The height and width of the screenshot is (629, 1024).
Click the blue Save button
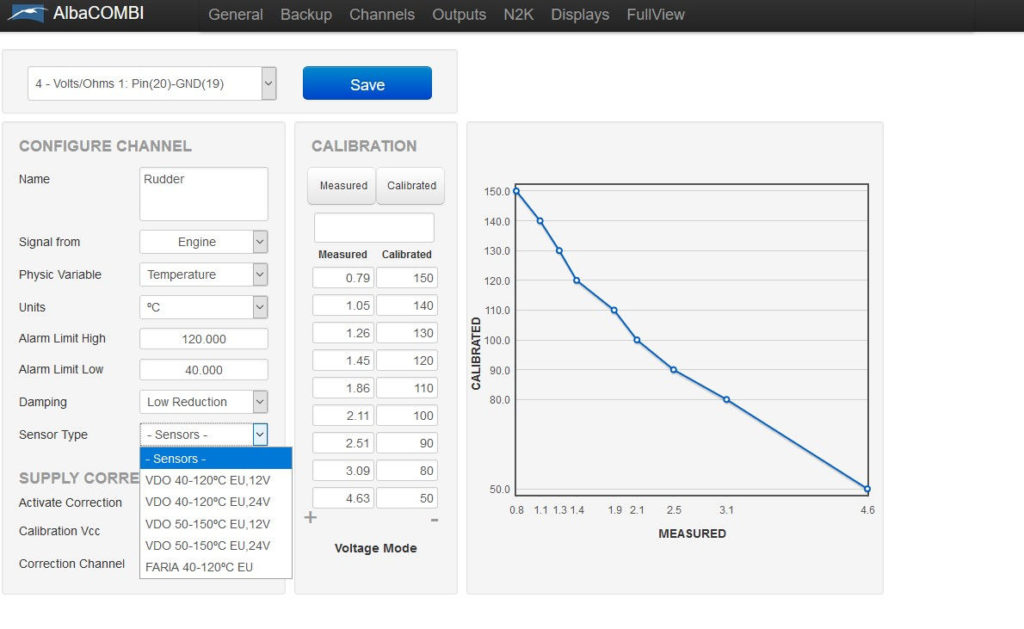coord(367,84)
